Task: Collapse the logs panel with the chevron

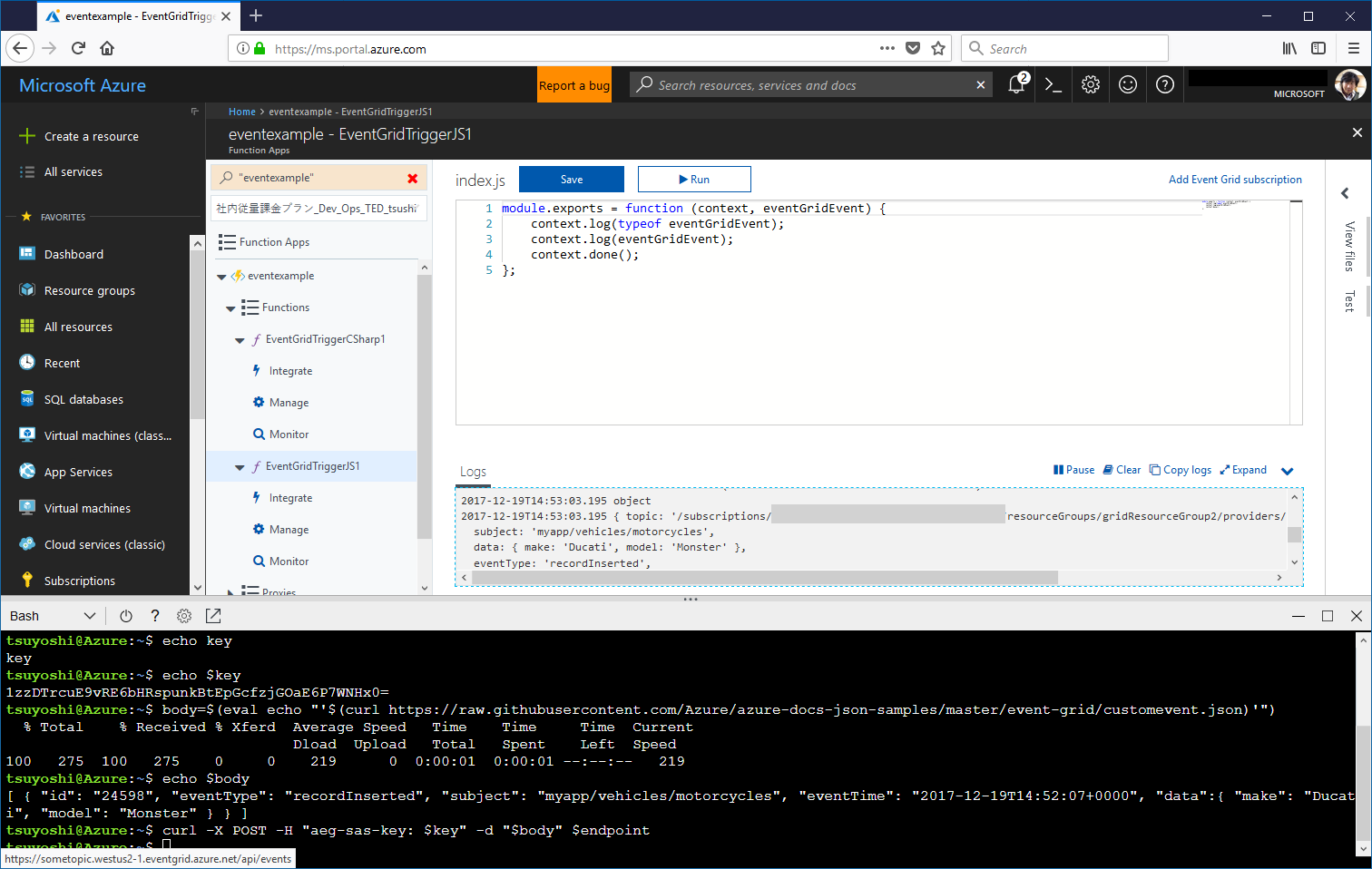Action: 1287,471
